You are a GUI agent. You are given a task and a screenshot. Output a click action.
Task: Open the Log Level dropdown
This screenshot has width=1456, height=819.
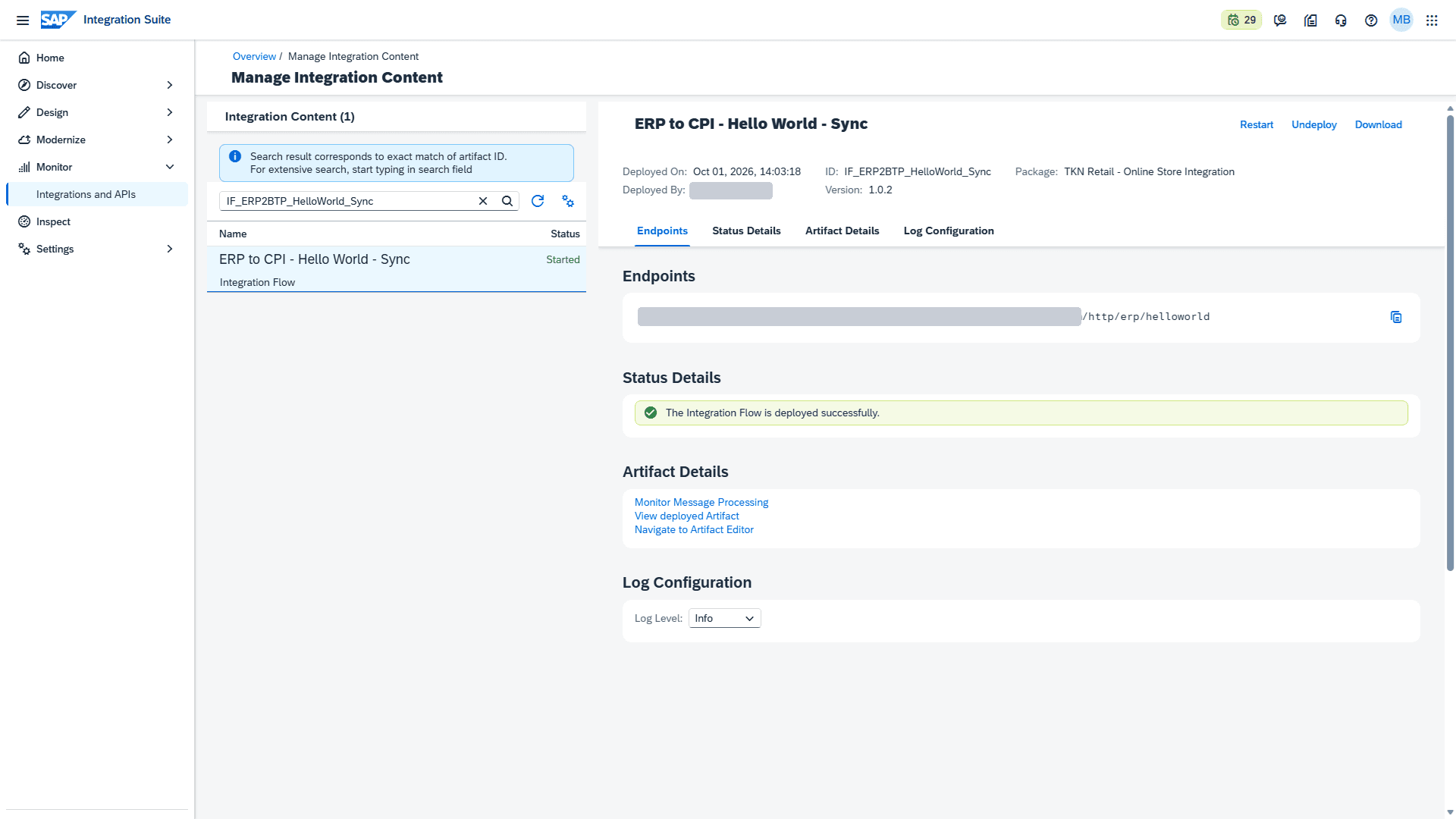pos(724,618)
